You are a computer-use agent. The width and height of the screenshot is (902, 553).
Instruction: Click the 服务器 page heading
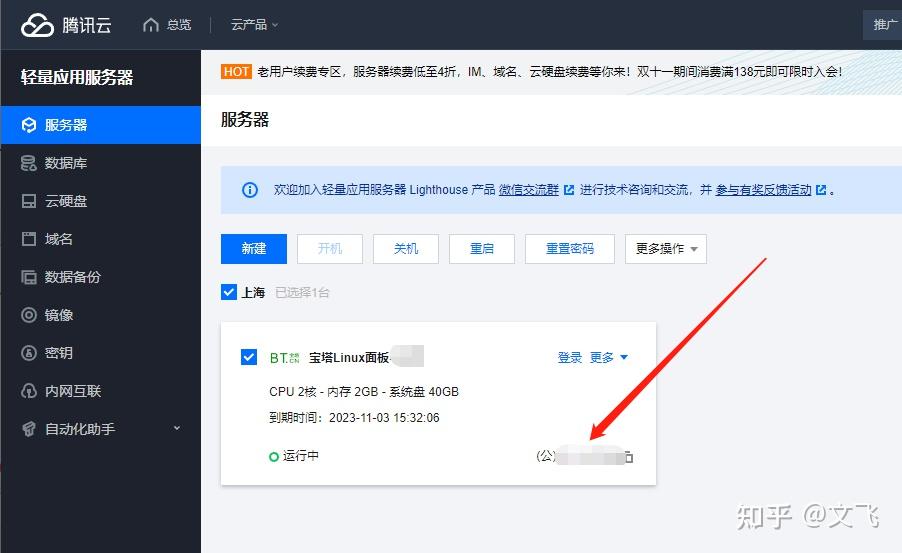pyautogui.click(x=245, y=120)
